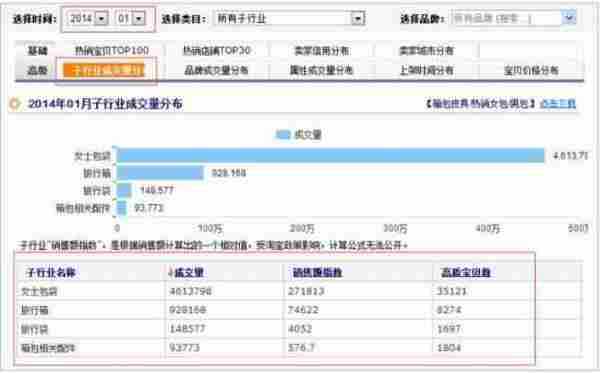Select the 旅行袋 row name in the table
This screenshot has width=600, height=373.
(x=34, y=329)
